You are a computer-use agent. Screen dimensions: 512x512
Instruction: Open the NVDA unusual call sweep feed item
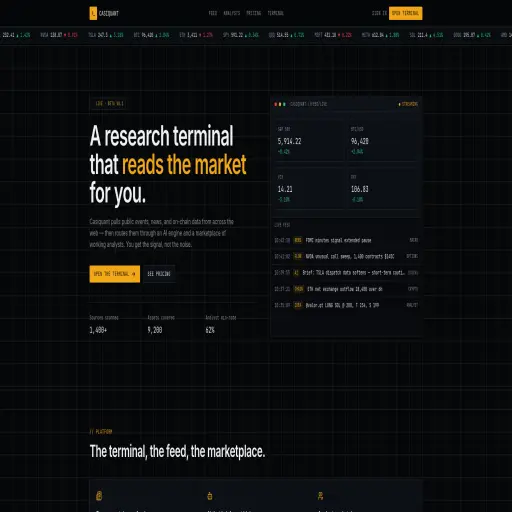tap(346, 256)
